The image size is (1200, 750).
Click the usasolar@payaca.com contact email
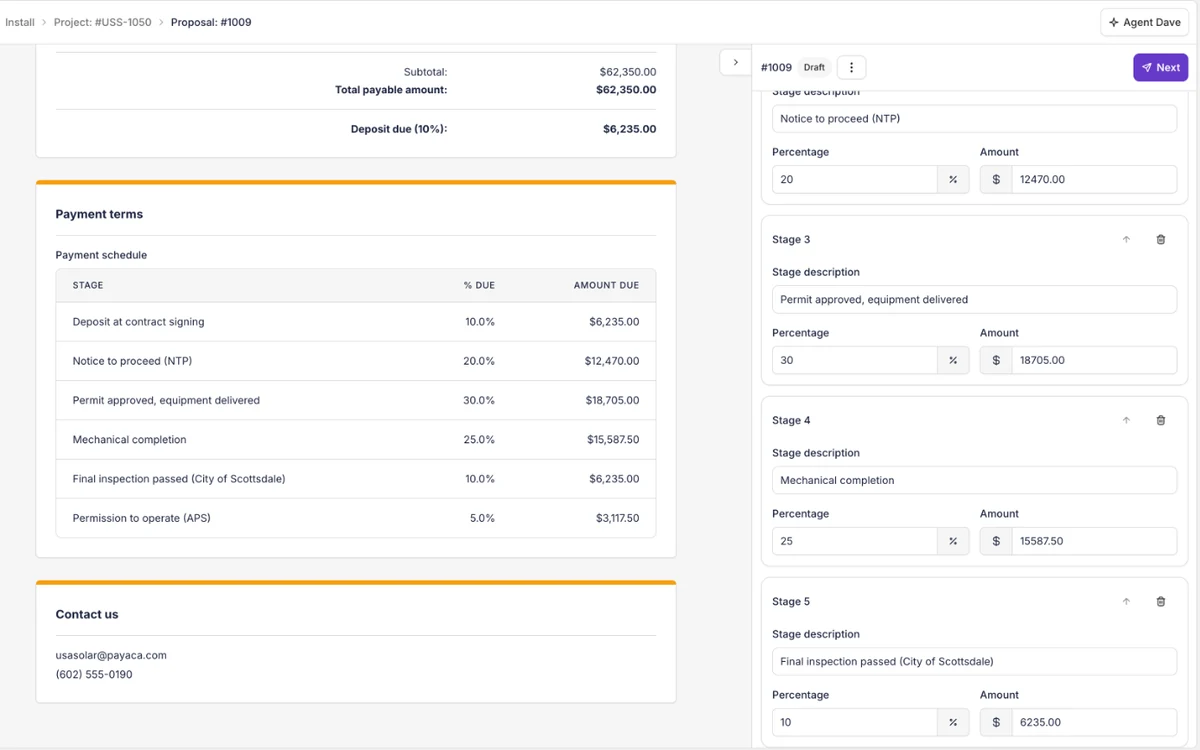click(x=111, y=655)
